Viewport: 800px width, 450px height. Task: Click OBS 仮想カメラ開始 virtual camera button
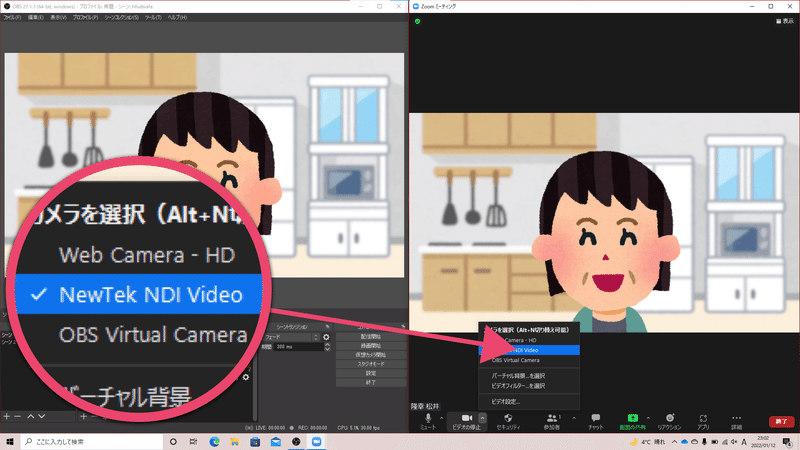(x=371, y=355)
